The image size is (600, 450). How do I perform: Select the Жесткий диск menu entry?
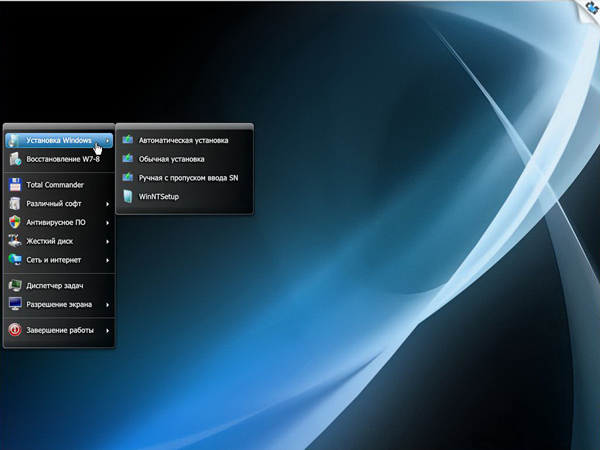point(59,241)
